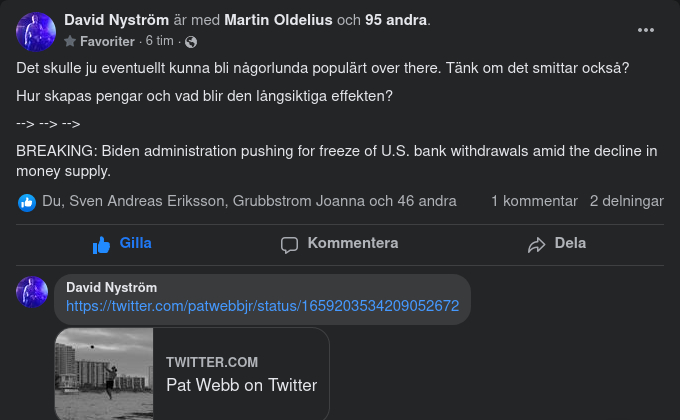Expand the 1 kommentar comments list
The height and width of the screenshot is (420, 680).
click(533, 201)
